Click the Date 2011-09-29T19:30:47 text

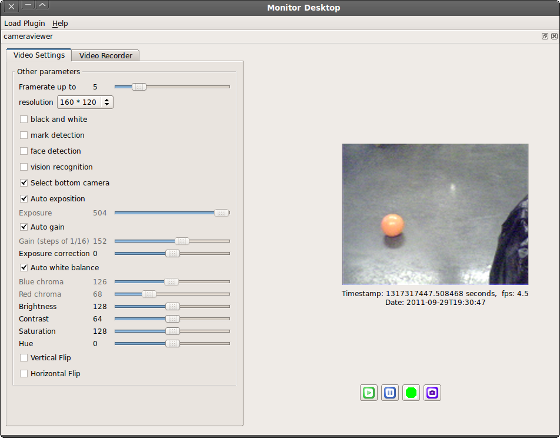[x=435, y=302]
